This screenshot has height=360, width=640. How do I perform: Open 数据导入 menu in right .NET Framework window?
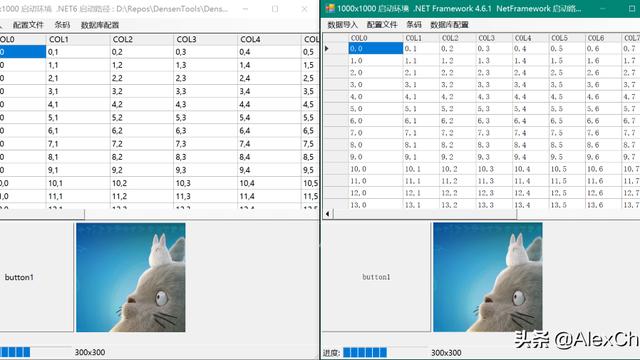click(342, 25)
